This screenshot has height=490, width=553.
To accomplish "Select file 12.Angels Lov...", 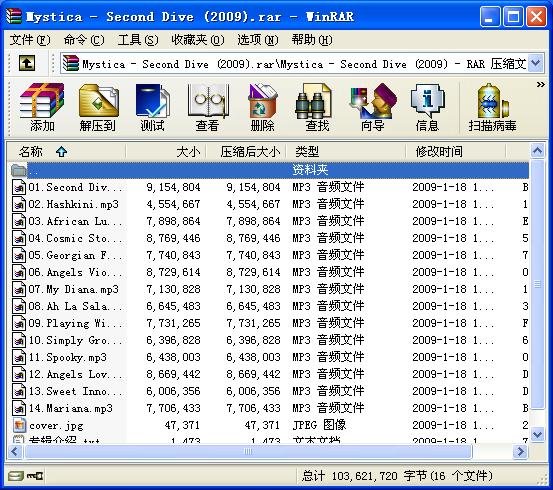I will pyautogui.click(x=75, y=374).
